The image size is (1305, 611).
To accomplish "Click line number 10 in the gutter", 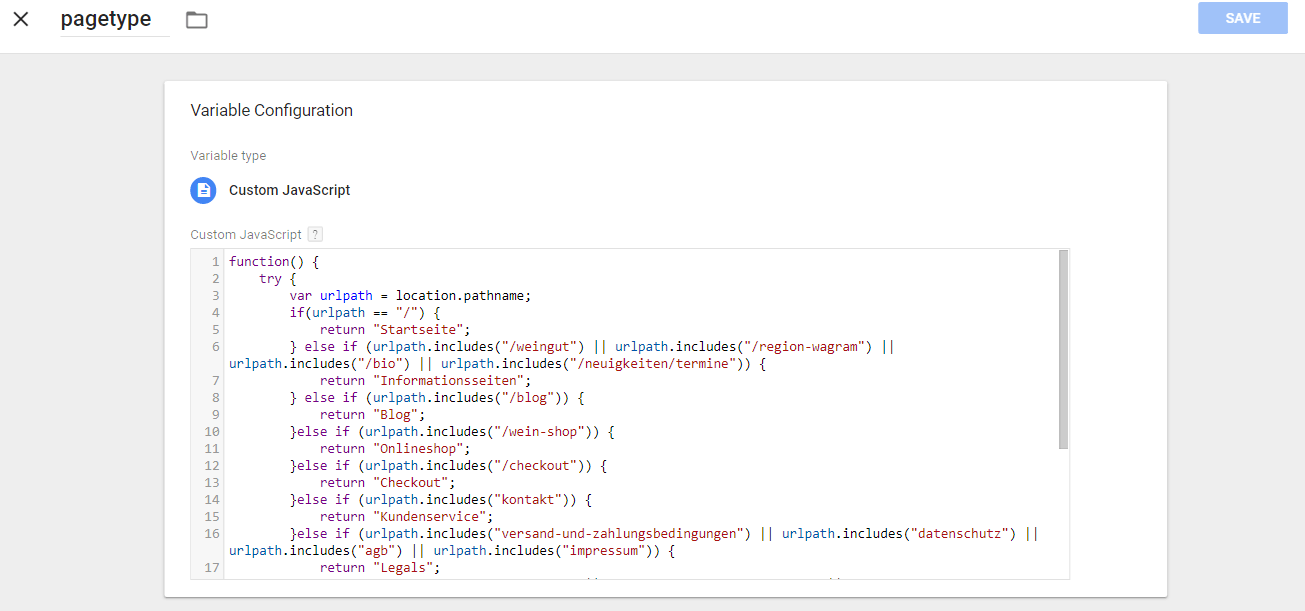I will pos(212,432).
